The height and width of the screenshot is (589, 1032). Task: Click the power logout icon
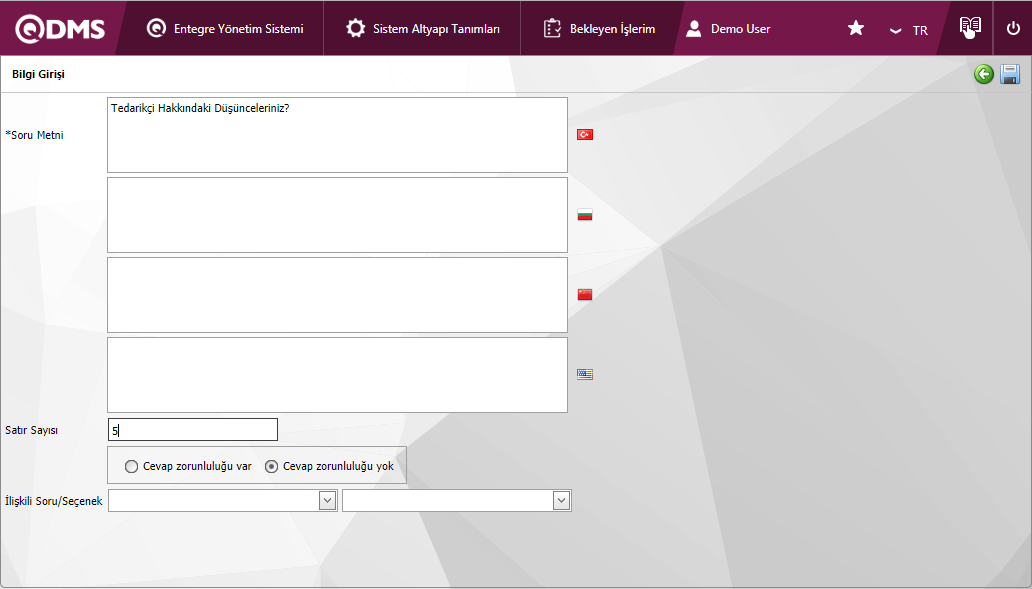pos(1013,29)
